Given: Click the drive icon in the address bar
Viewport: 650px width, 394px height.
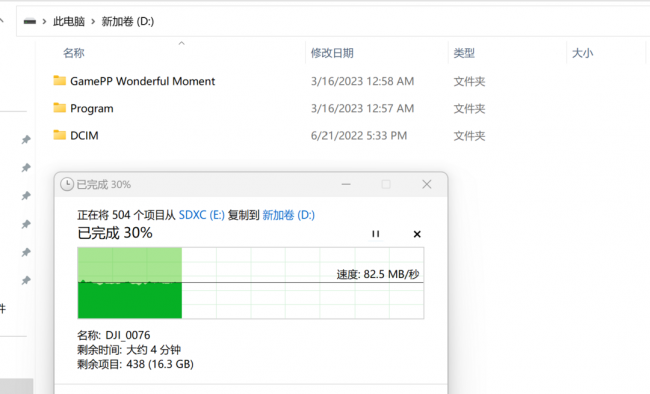Looking at the screenshot, I should point(29,21).
